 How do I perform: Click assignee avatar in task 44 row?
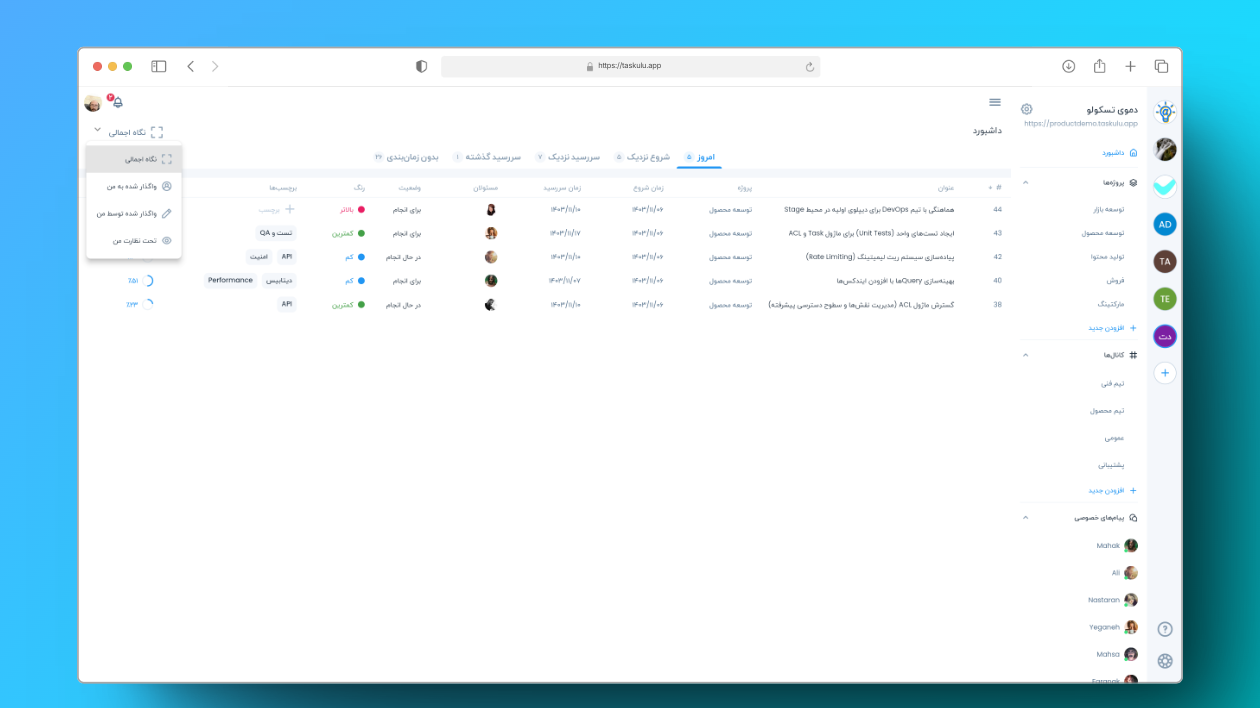491,210
